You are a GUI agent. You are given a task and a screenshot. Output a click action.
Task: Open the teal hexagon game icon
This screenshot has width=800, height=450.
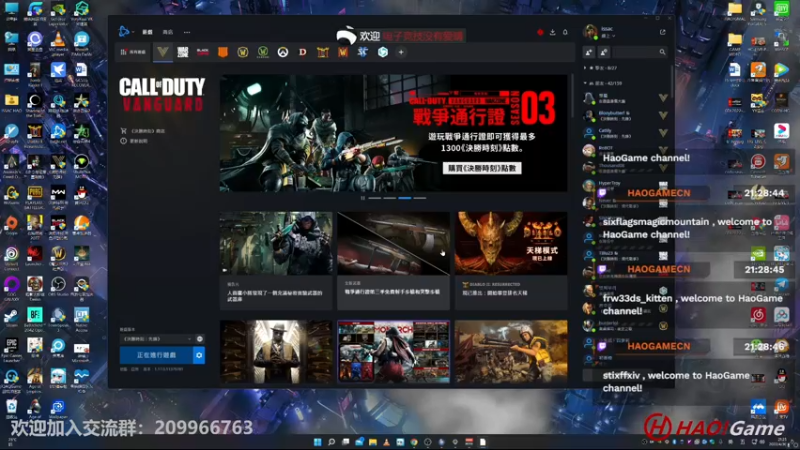coord(383,52)
